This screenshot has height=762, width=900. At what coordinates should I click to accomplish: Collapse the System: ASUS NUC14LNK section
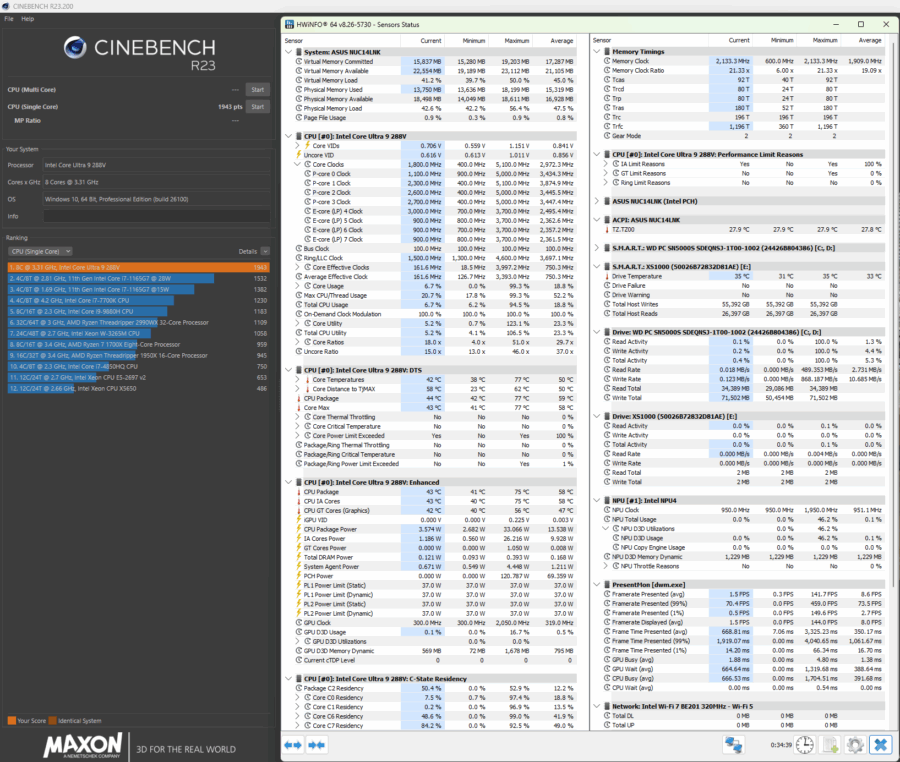coord(288,52)
